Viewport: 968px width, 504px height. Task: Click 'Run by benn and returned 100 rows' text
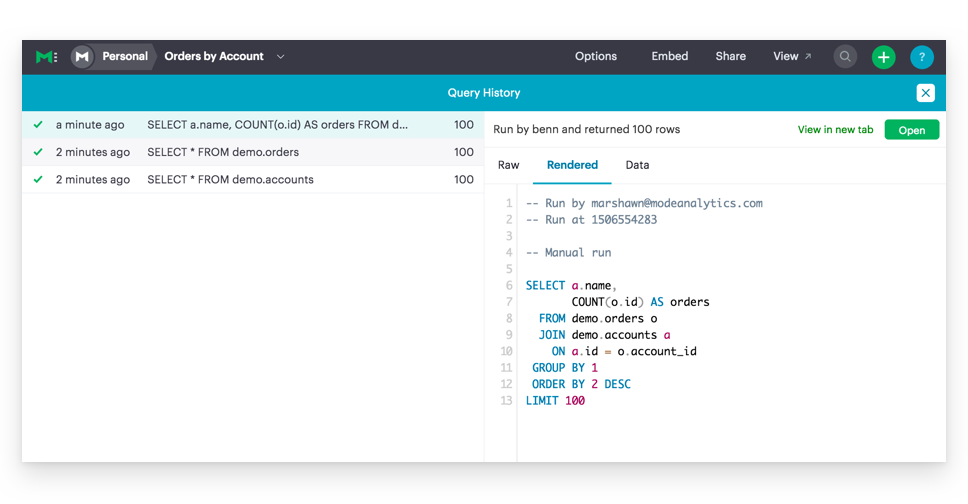586,129
